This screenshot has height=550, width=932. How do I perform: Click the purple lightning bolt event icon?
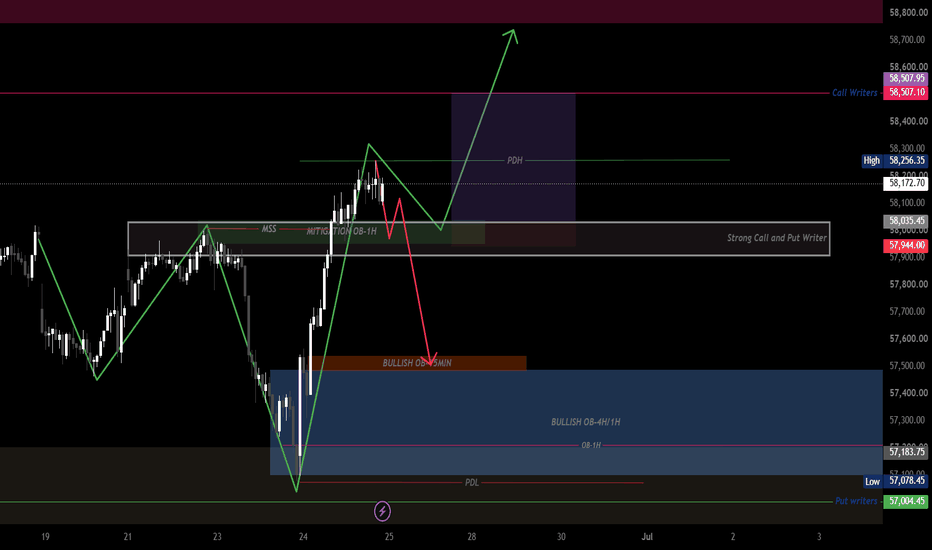point(382,511)
